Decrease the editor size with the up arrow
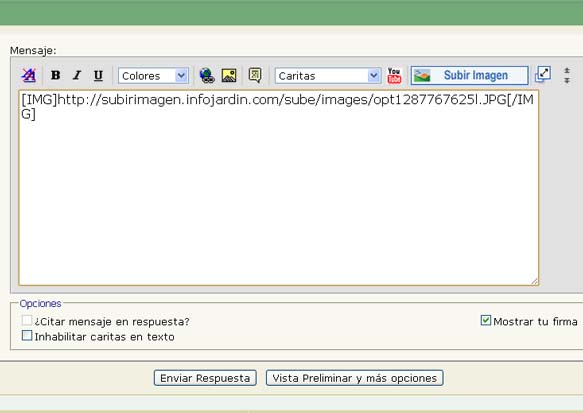Image resolution: width=583 pixels, height=413 pixels. pos(567,70)
